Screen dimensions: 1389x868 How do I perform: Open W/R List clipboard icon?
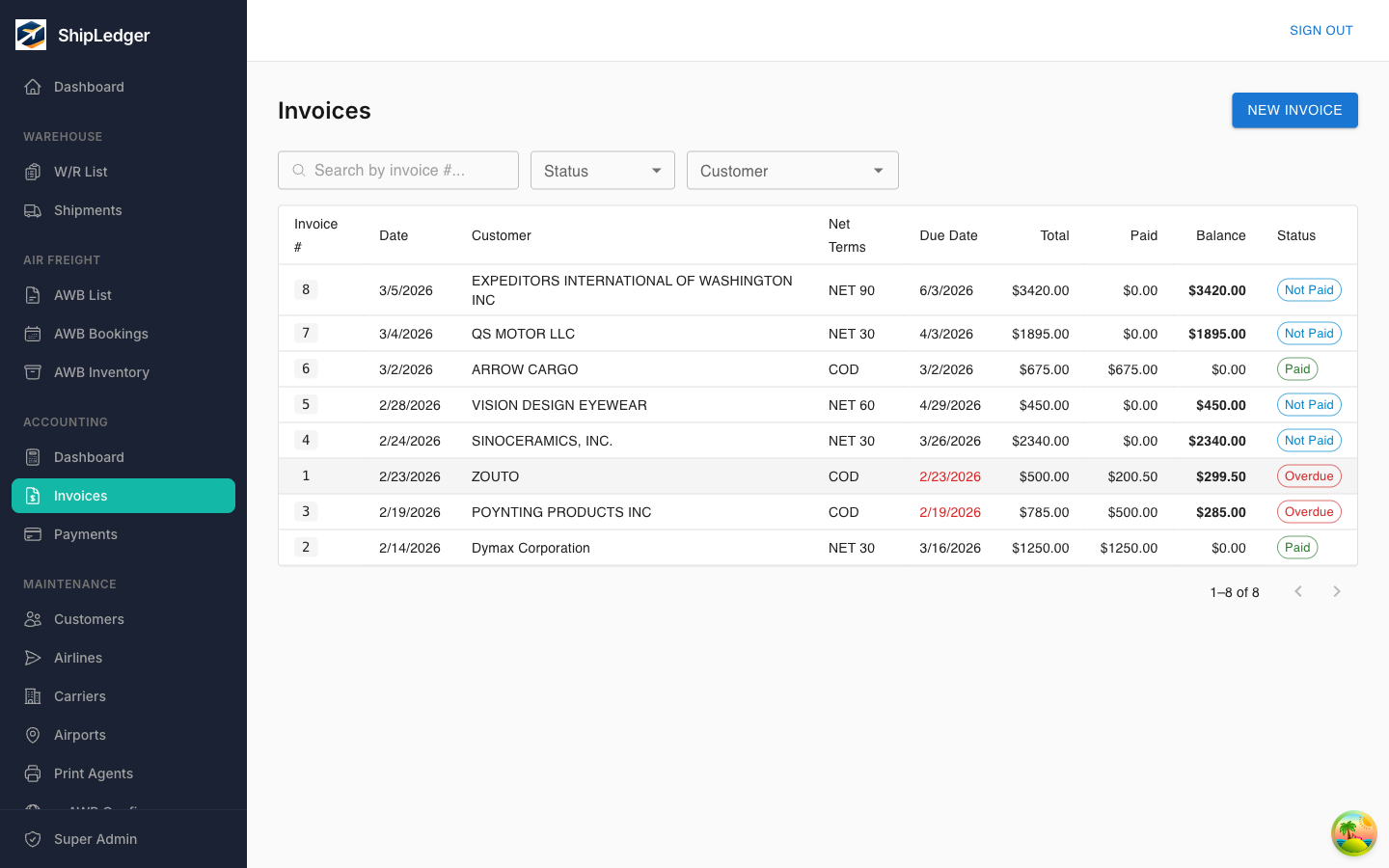(x=33, y=172)
